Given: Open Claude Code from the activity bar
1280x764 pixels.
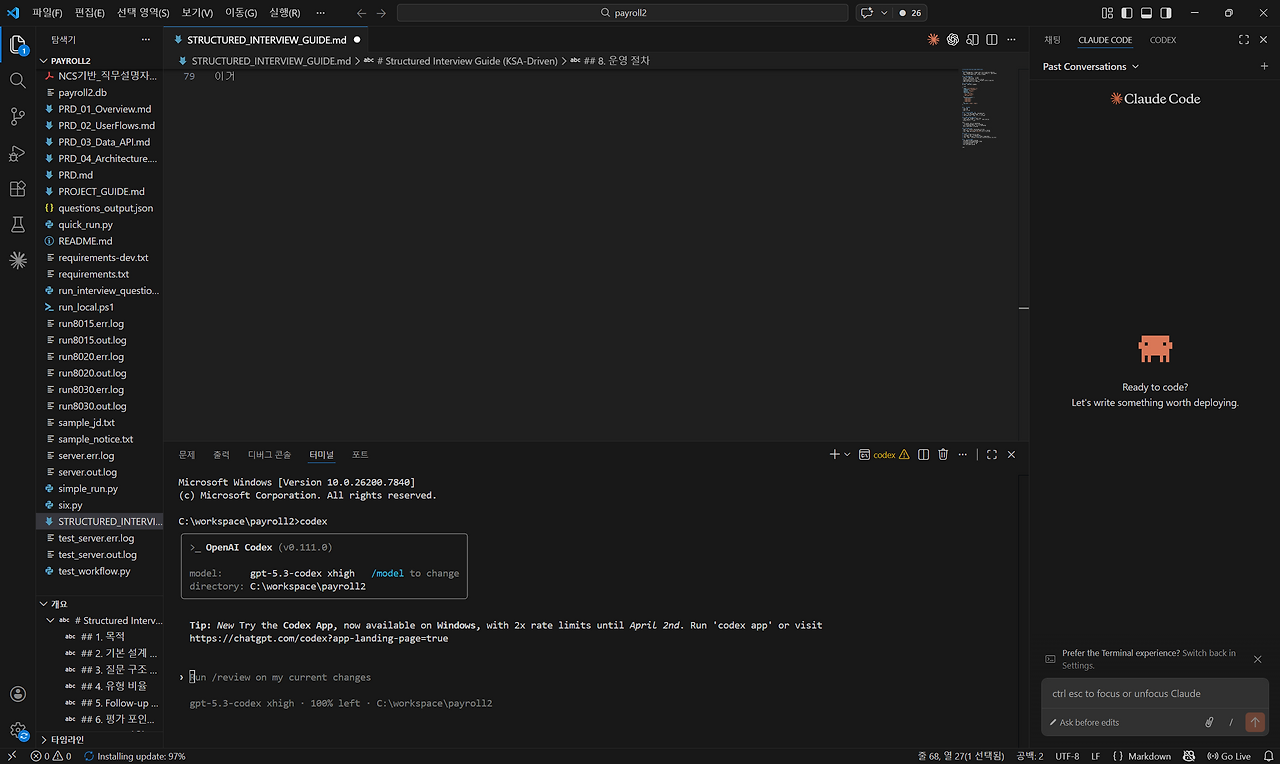Looking at the screenshot, I should point(17,261).
